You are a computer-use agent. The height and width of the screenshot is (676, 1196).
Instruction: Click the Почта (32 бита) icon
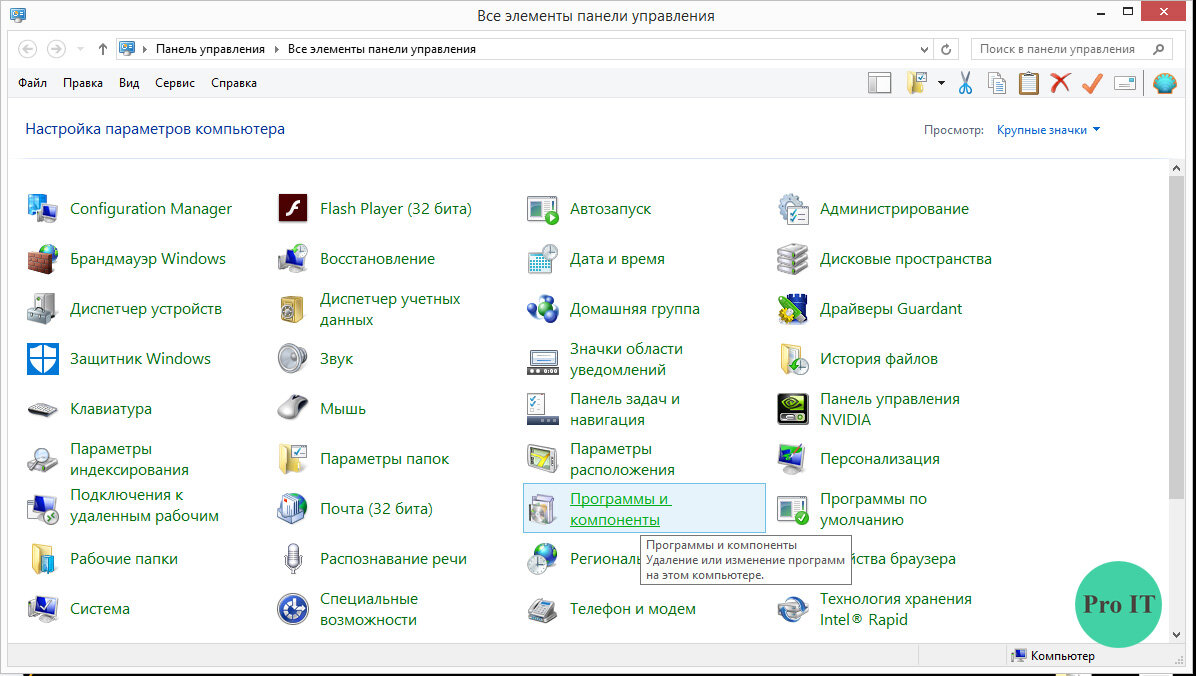point(292,509)
